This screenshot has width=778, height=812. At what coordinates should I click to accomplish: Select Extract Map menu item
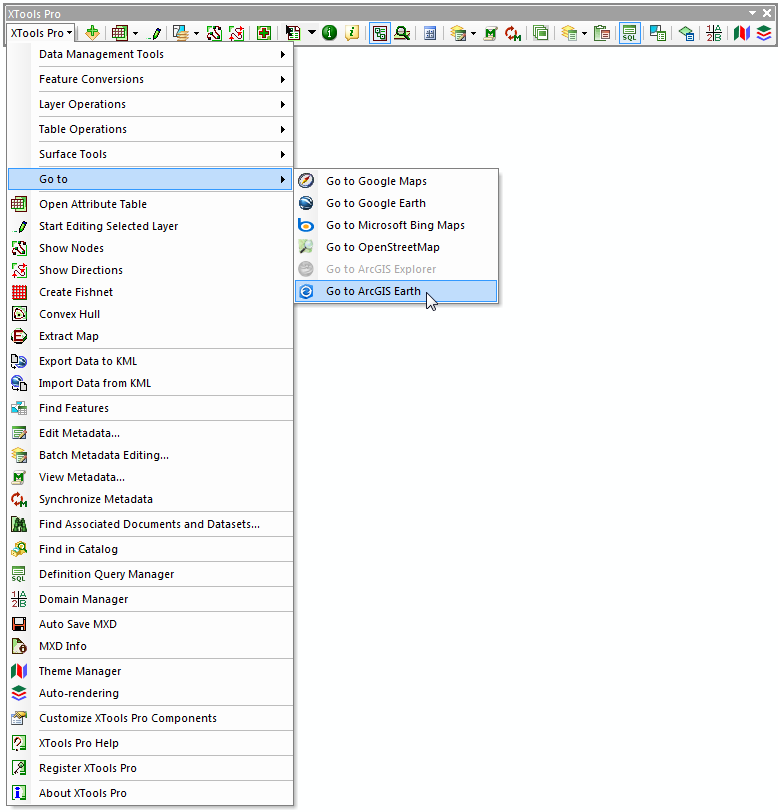point(150,336)
